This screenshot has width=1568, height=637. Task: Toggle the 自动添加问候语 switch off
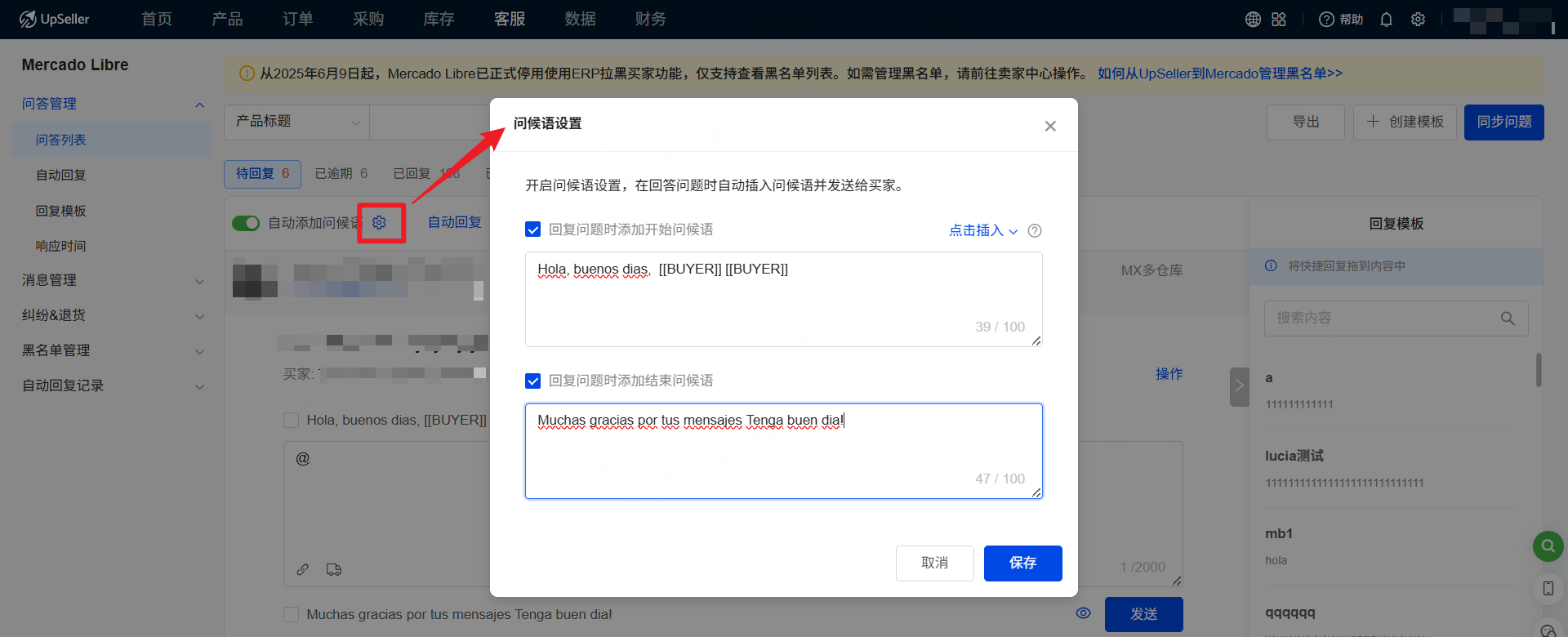[x=246, y=223]
